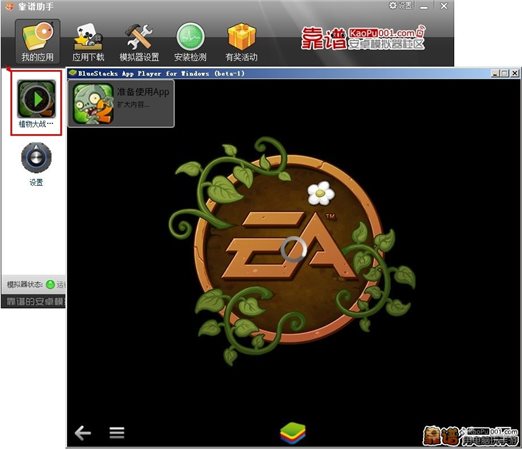The height and width of the screenshot is (450, 522).
Task: Minimize the 靠谱助手 window
Action: [x=424, y=6]
